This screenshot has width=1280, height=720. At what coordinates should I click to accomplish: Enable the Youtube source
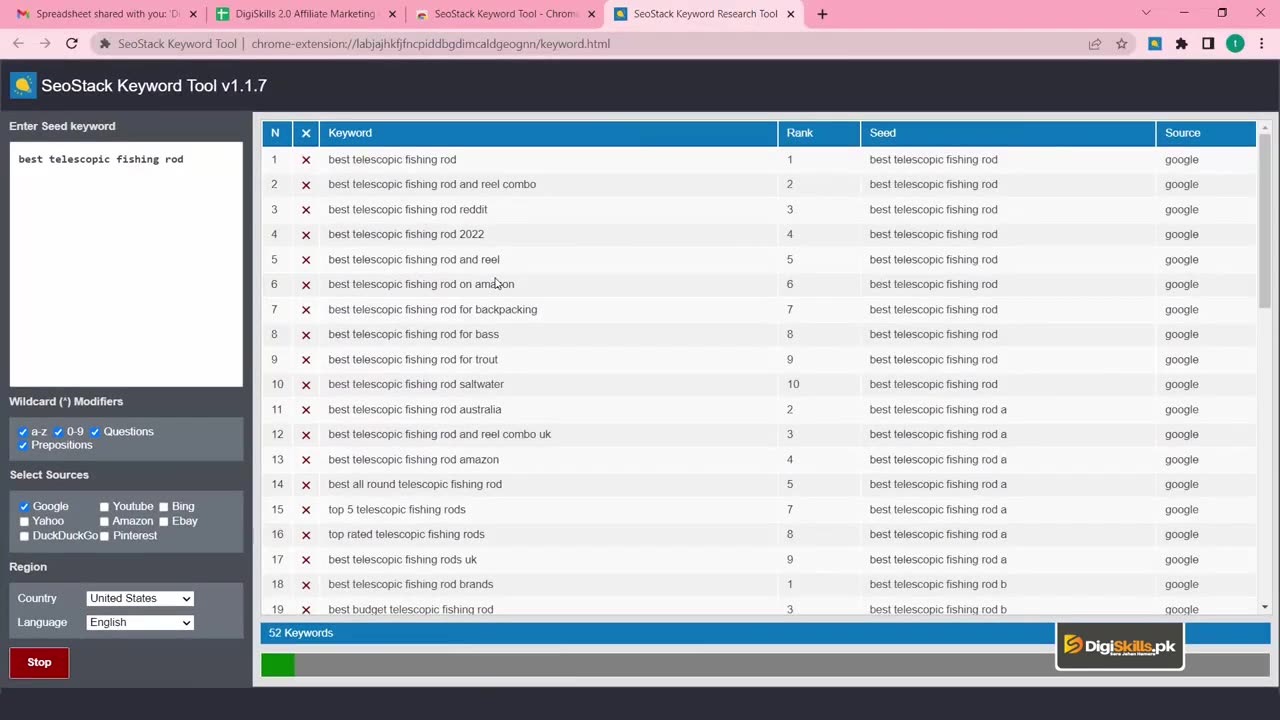(x=104, y=507)
